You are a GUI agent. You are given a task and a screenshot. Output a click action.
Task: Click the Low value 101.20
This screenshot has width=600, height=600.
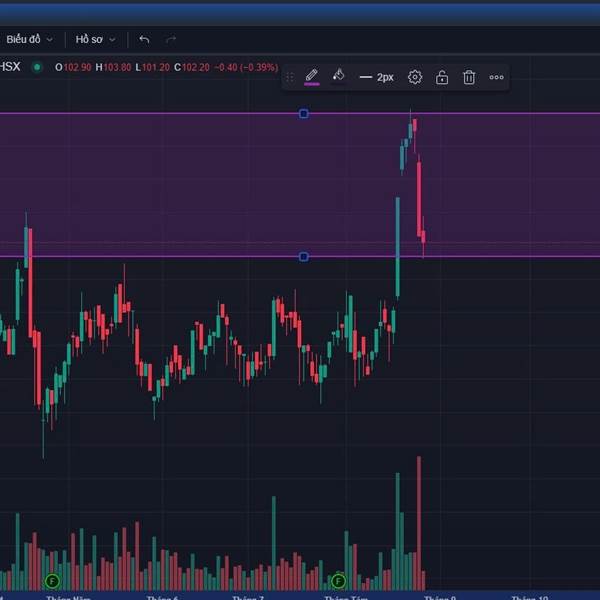156,67
